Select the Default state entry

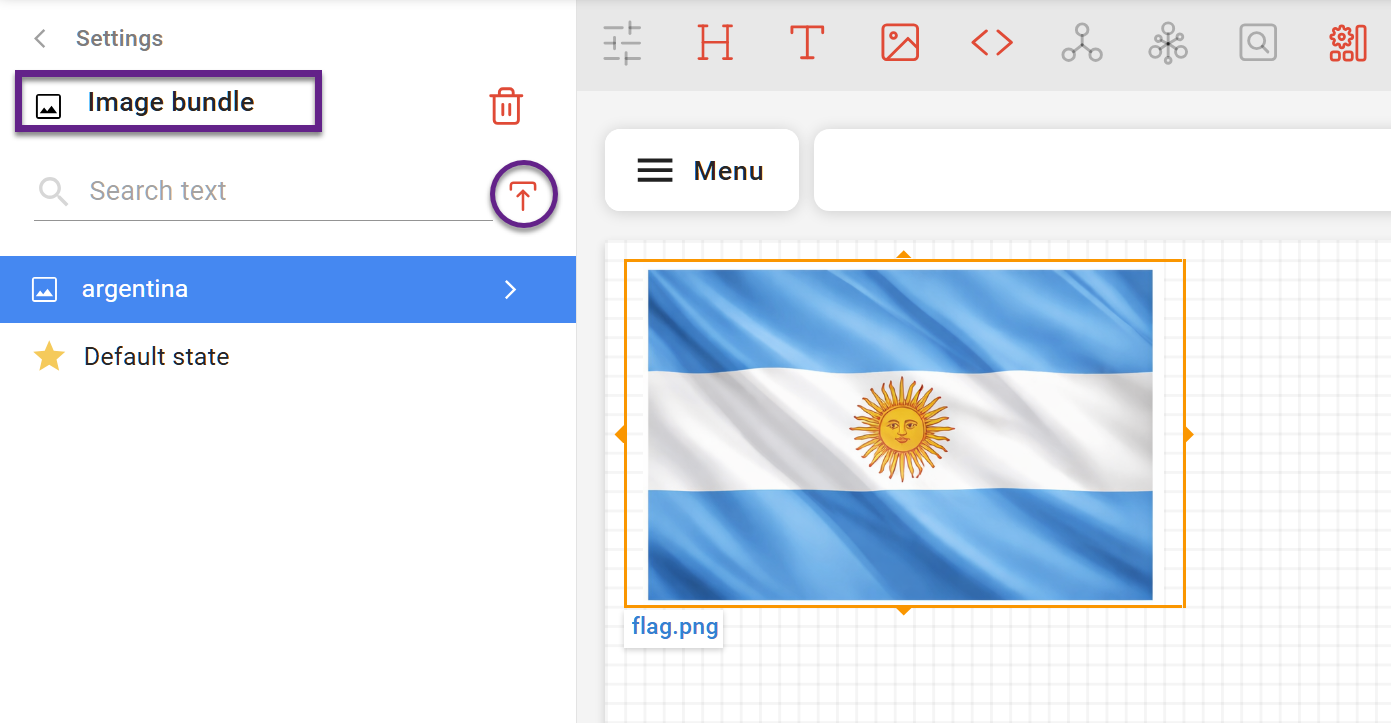click(x=156, y=357)
